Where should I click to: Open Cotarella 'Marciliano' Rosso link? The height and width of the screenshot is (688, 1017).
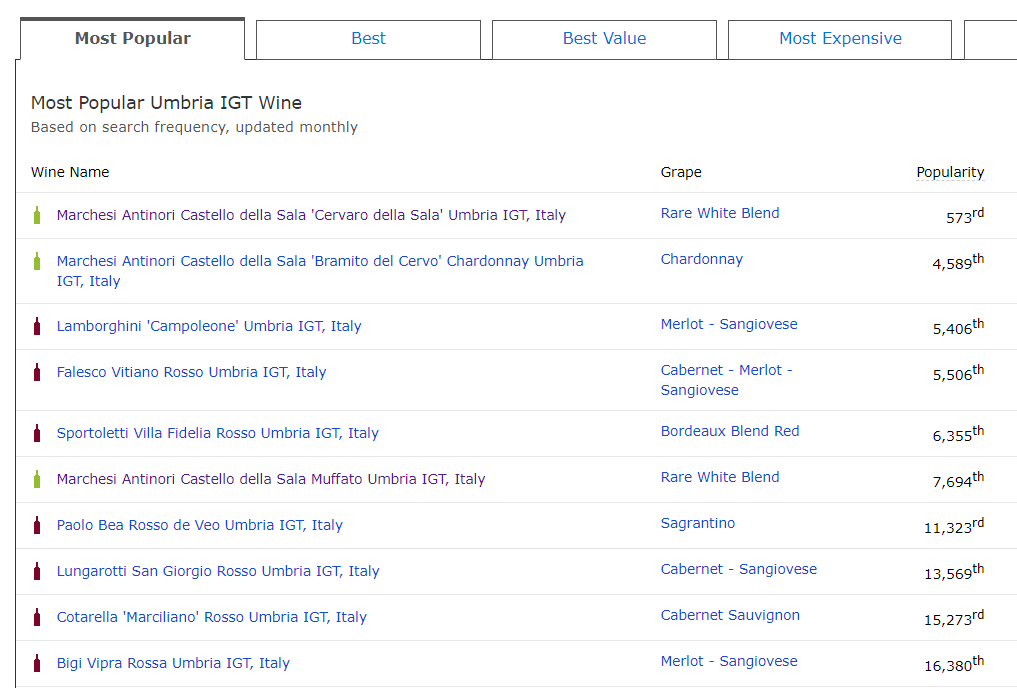211,617
